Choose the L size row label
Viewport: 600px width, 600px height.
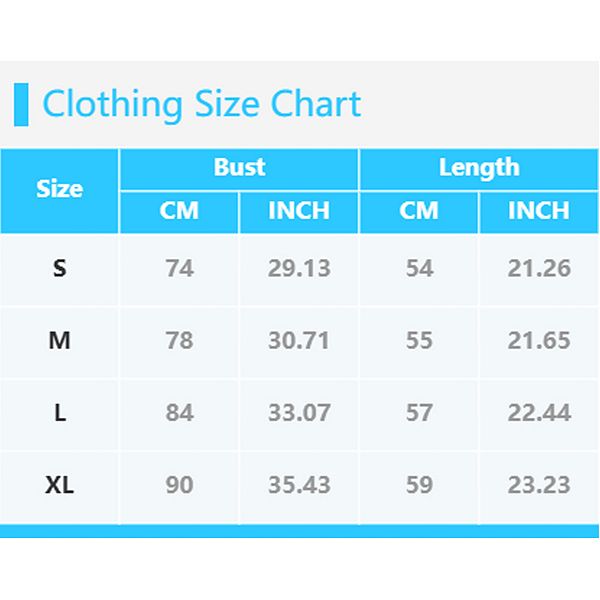[x=60, y=412]
